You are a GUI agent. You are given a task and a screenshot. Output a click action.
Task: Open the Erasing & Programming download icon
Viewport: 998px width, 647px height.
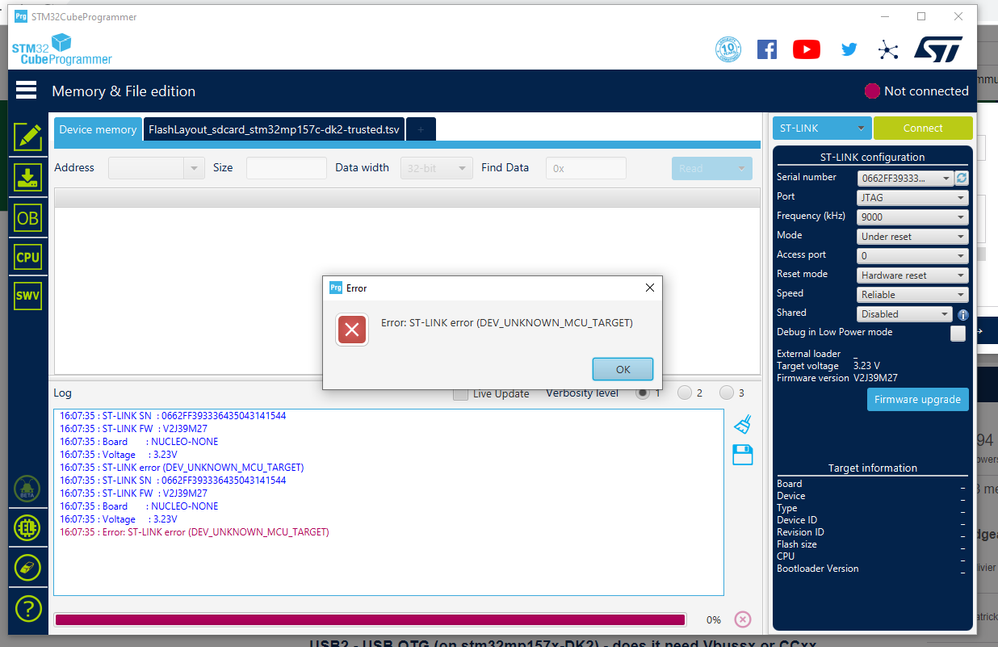tap(27, 177)
